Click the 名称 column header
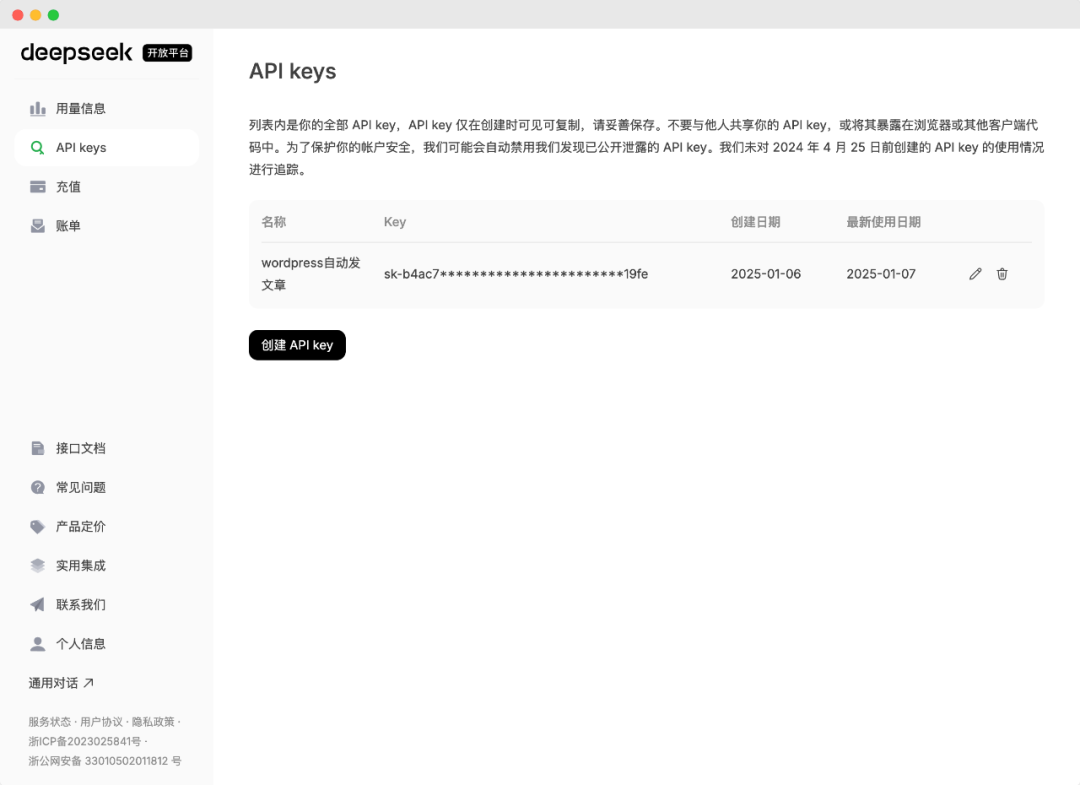 (x=273, y=222)
